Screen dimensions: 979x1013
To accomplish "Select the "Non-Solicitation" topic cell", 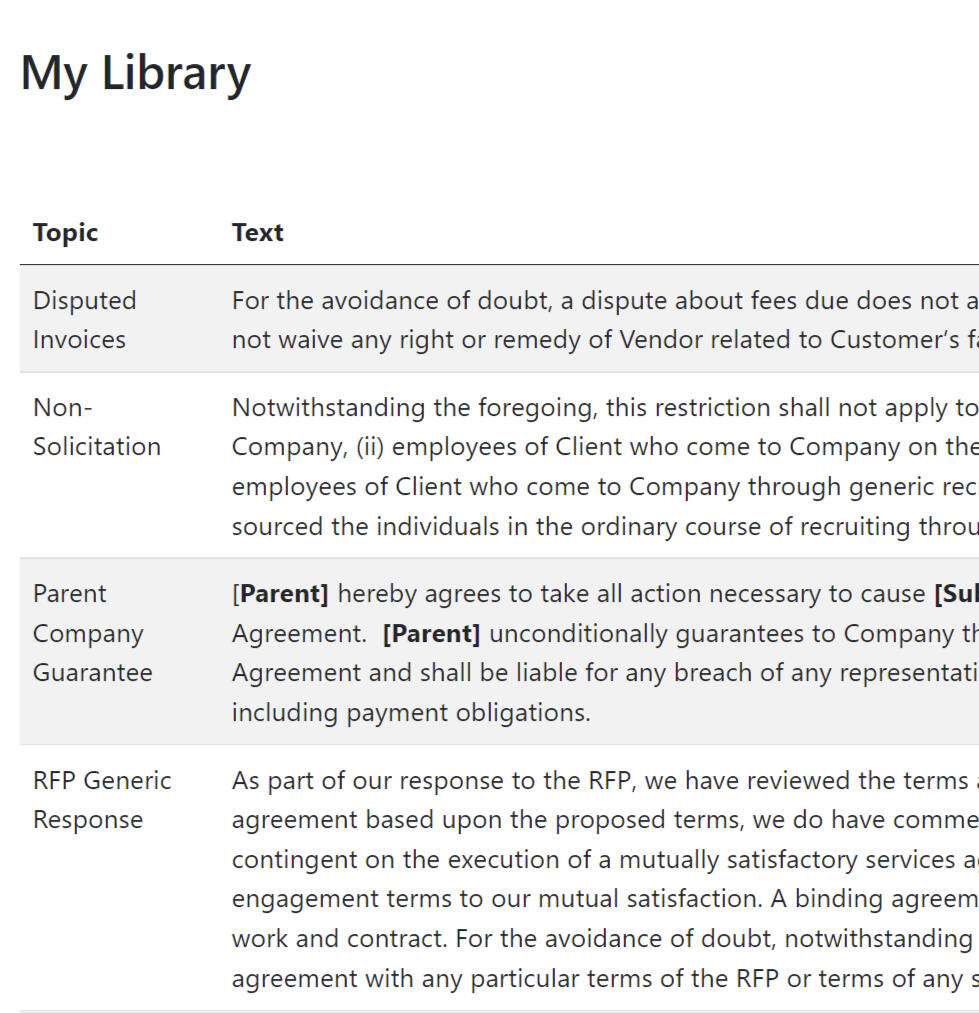I will coord(96,426).
